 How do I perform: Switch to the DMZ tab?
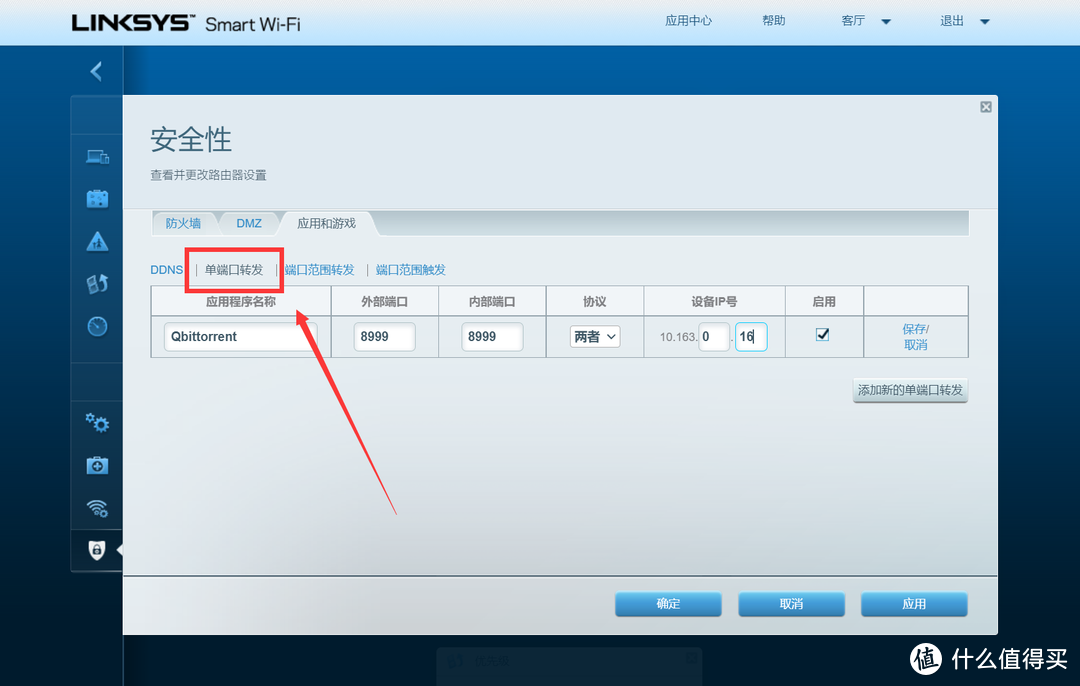[249, 223]
